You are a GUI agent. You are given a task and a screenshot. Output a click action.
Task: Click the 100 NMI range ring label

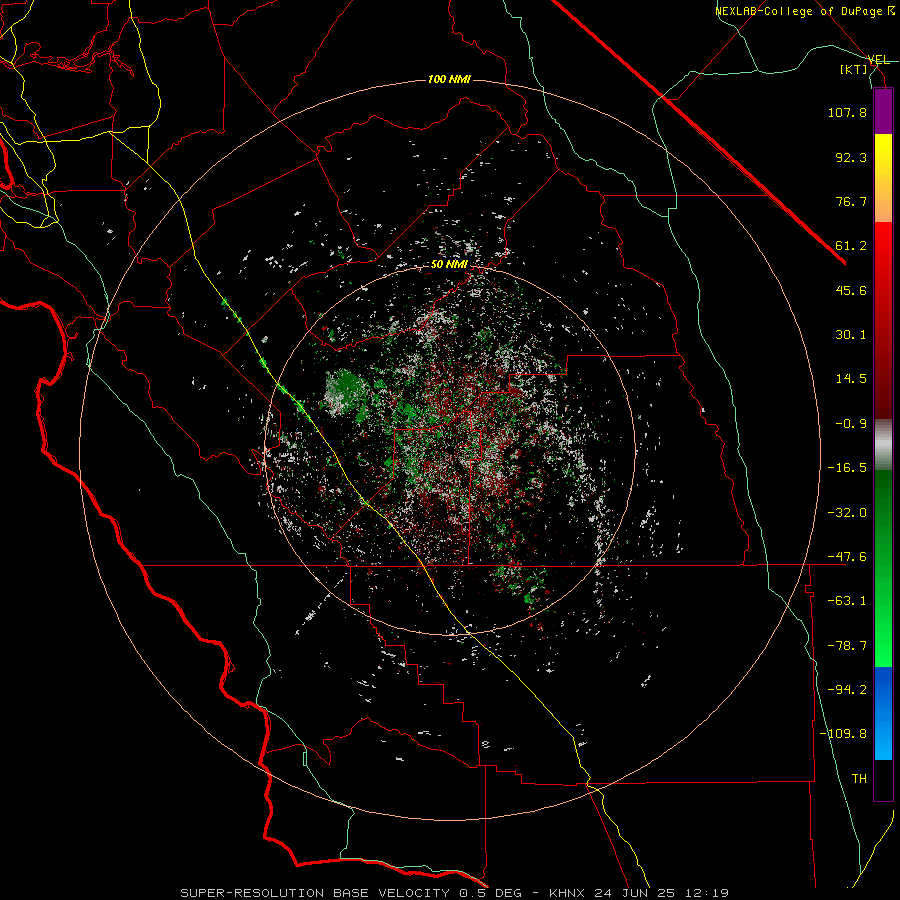coord(449,79)
